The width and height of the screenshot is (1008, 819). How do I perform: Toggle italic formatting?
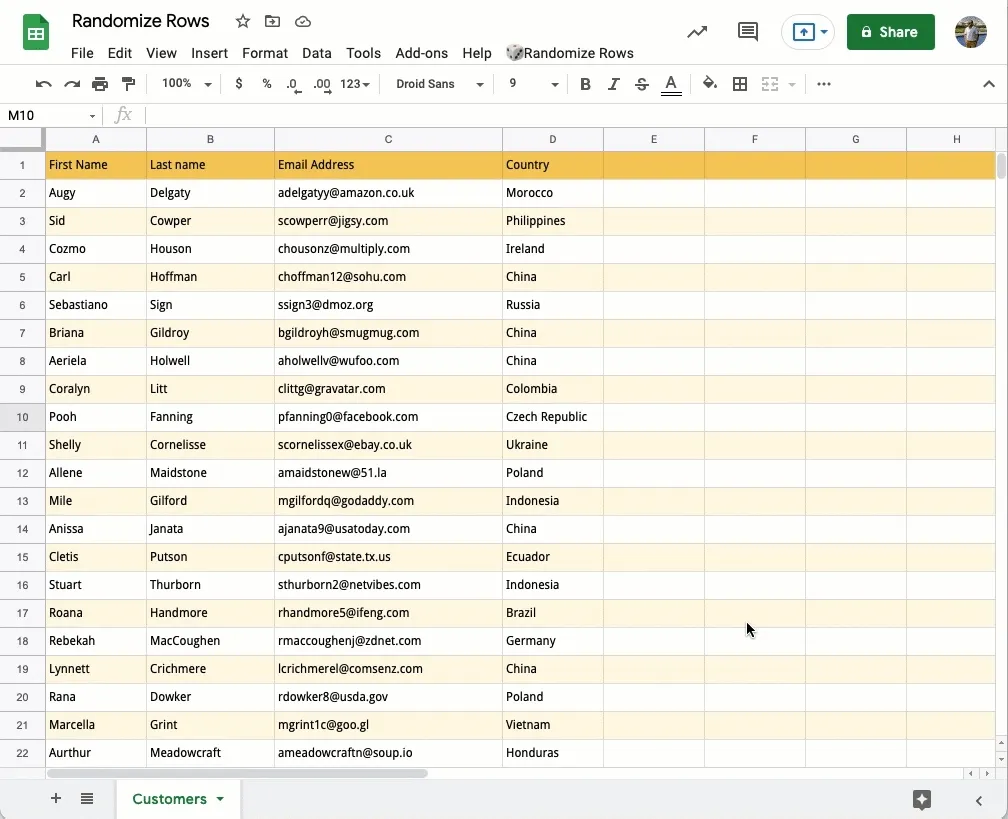point(613,84)
